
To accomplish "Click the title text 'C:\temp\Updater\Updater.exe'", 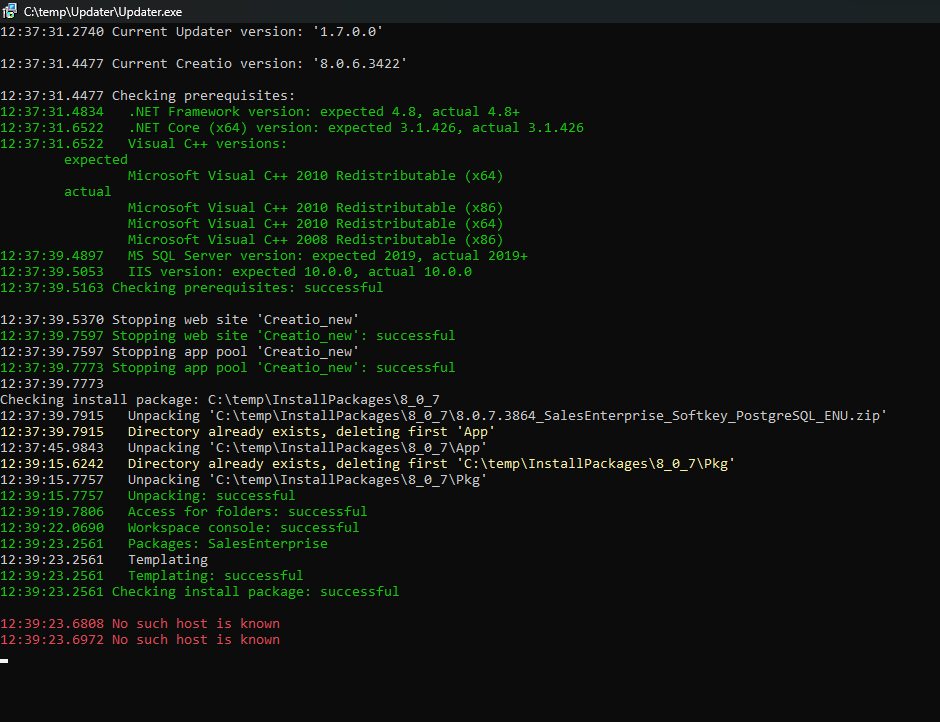I will [103, 11].
